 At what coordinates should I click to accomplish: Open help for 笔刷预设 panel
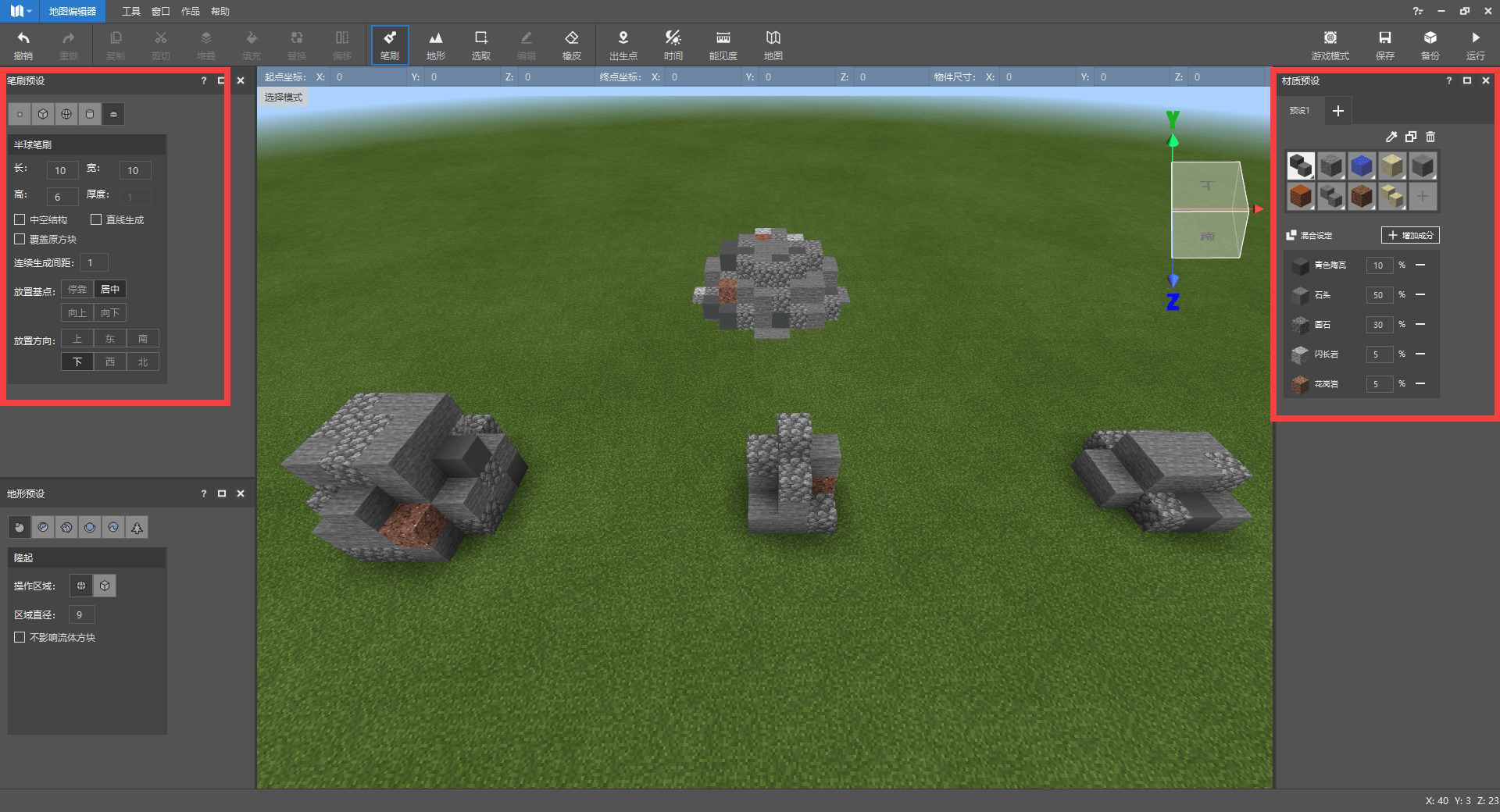[204, 80]
